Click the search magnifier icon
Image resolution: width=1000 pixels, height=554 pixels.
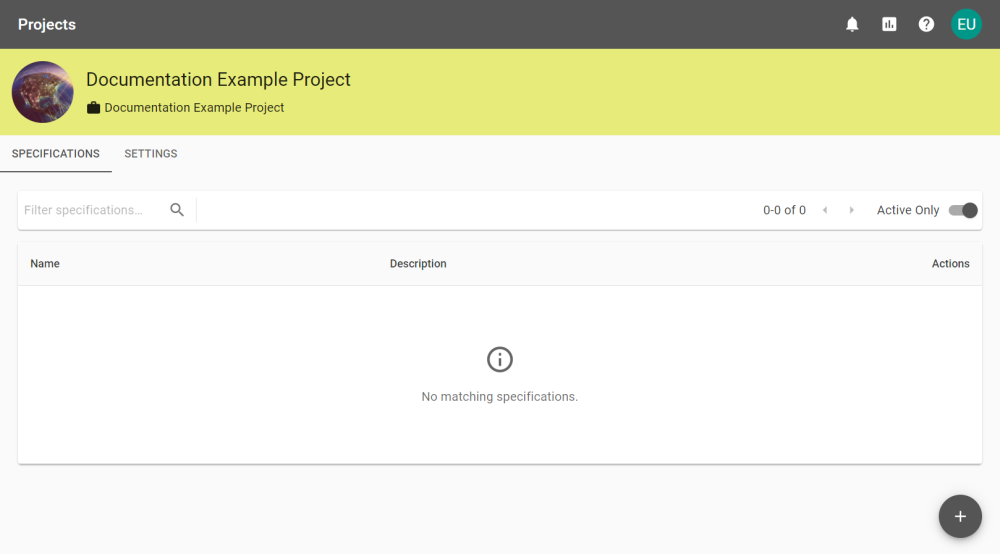coord(177,210)
